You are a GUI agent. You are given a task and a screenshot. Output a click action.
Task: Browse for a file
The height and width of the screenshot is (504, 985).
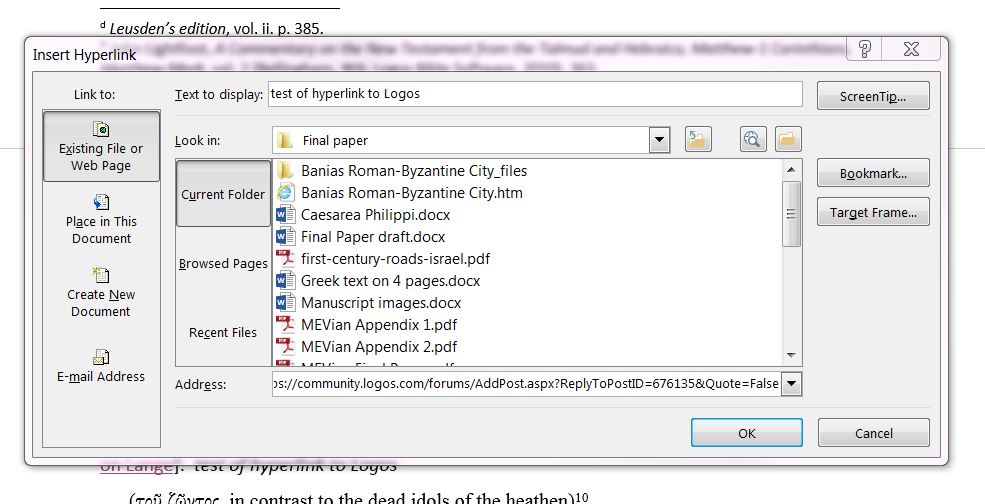tap(788, 140)
